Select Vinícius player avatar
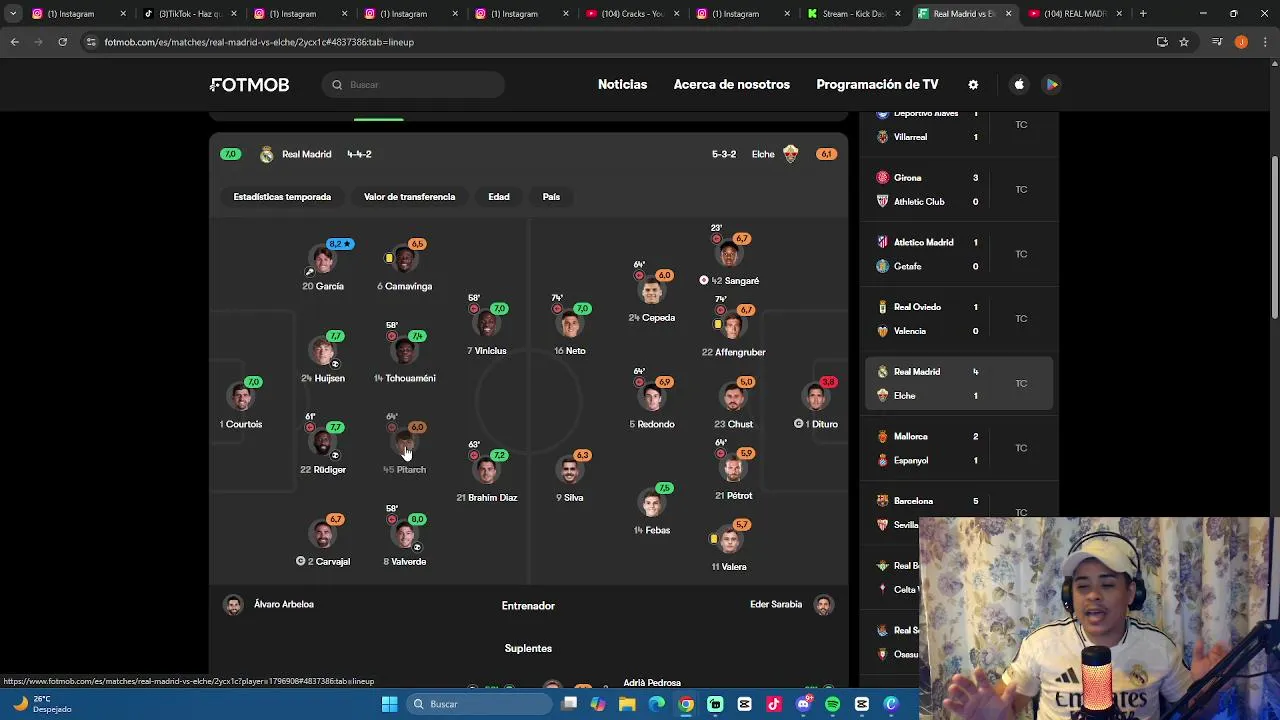Image resolution: width=1280 pixels, height=720 pixels. click(487, 323)
